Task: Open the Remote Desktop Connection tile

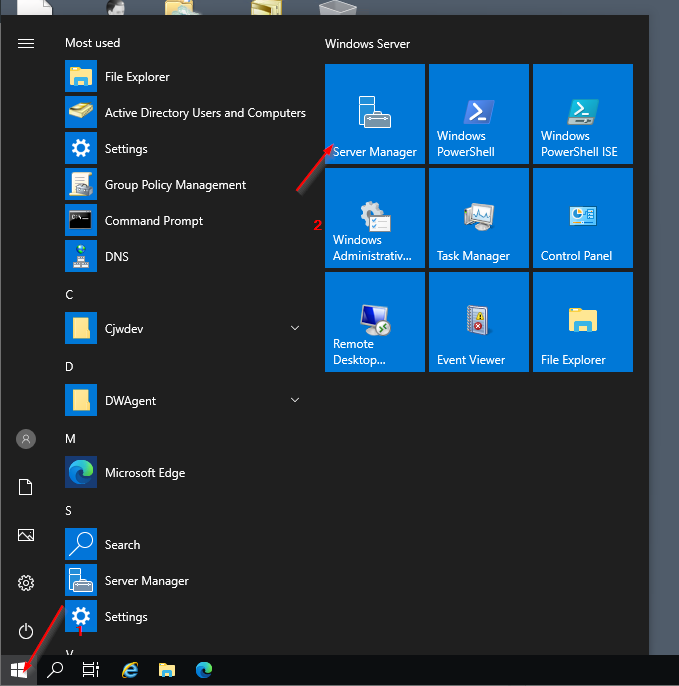Action: [x=374, y=322]
